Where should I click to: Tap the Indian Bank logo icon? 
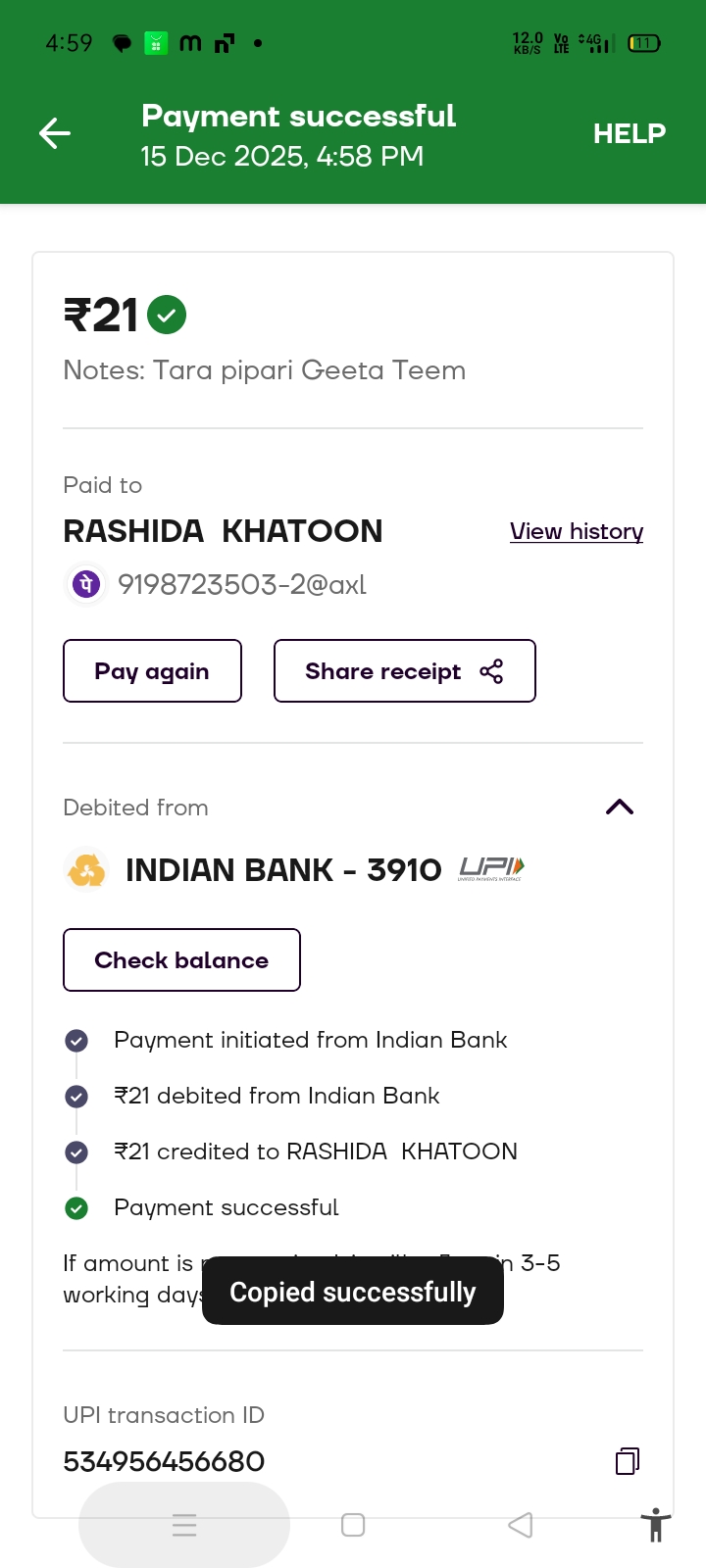pyautogui.click(x=86, y=869)
